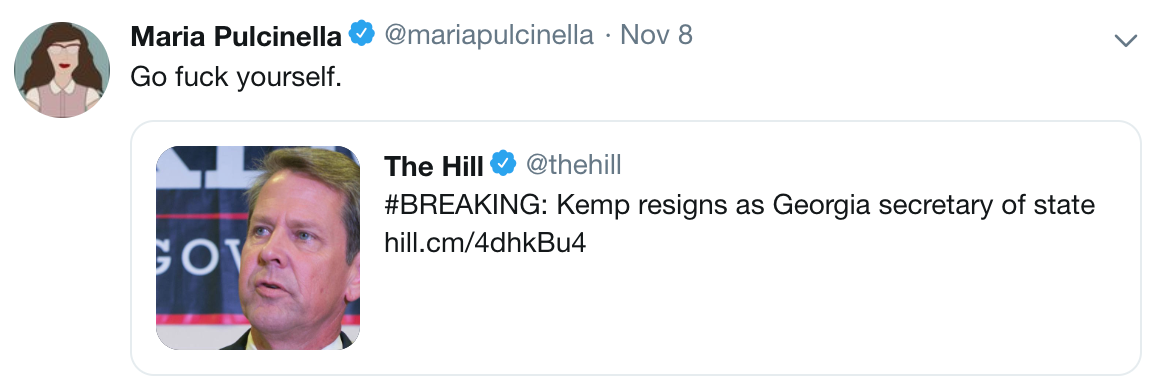Visit the @mariapulcinella handle link

(x=488, y=36)
